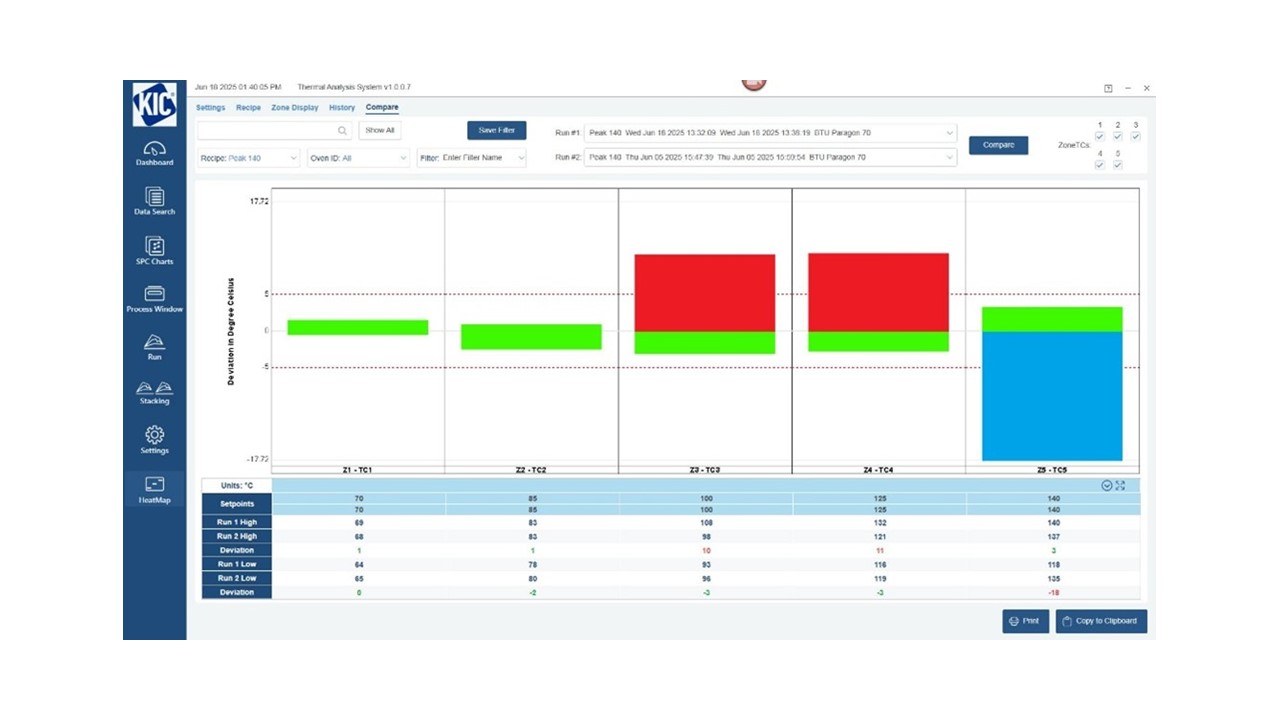Toggle ZoneTCs checkbox 1
Image resolution: width=1280 pixels, height=720 pixels.
click(x=1100, y=136)
